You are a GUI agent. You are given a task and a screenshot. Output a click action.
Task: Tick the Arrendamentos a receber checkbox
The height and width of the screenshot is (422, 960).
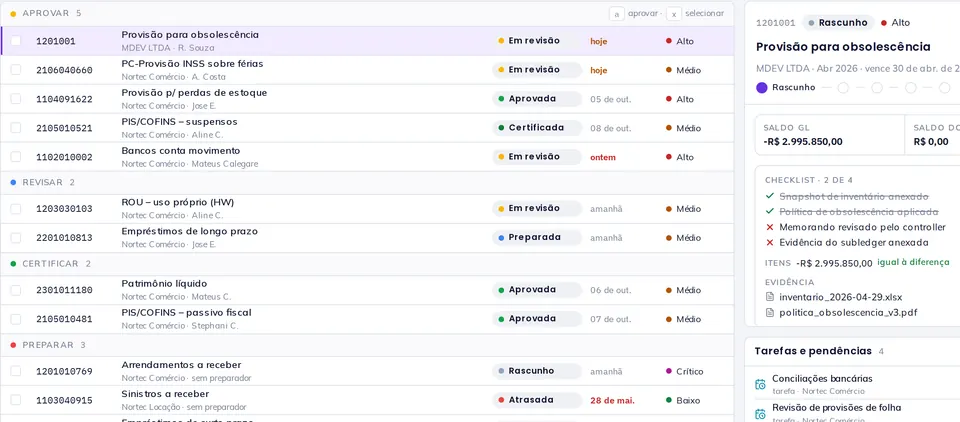point(16,371)
